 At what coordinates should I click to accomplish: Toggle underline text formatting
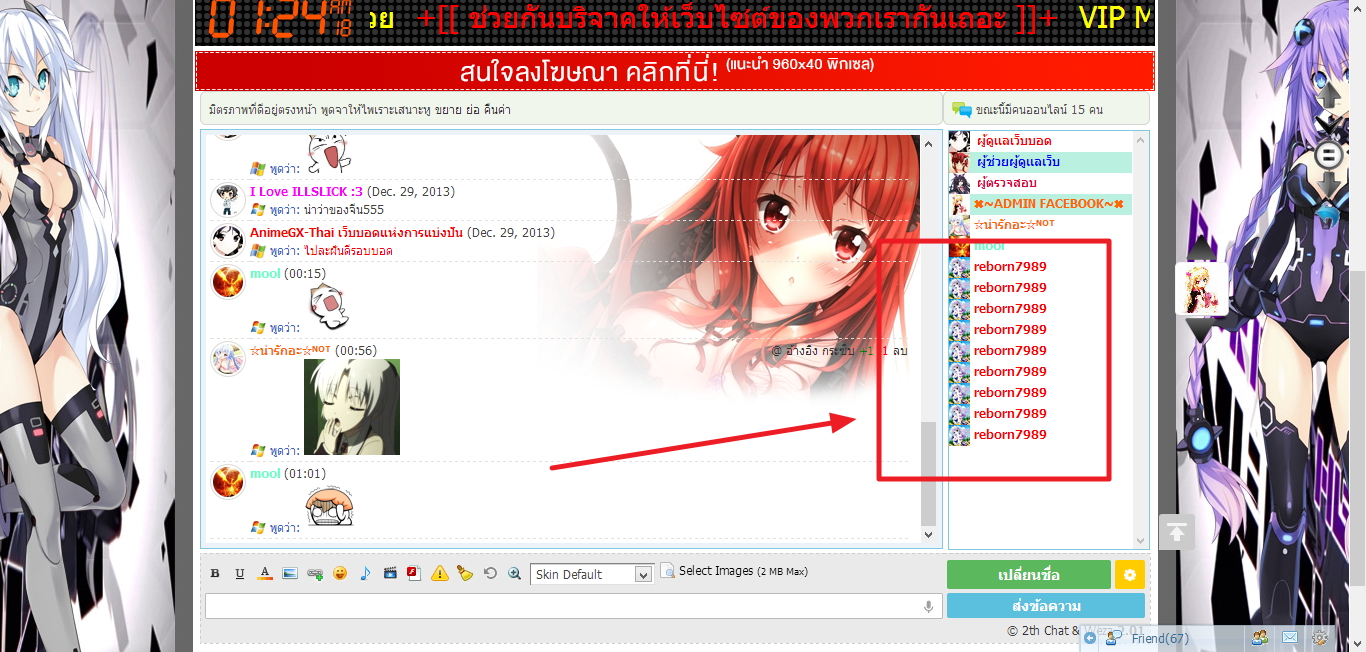pyautogui.click(x=240, y=574)
